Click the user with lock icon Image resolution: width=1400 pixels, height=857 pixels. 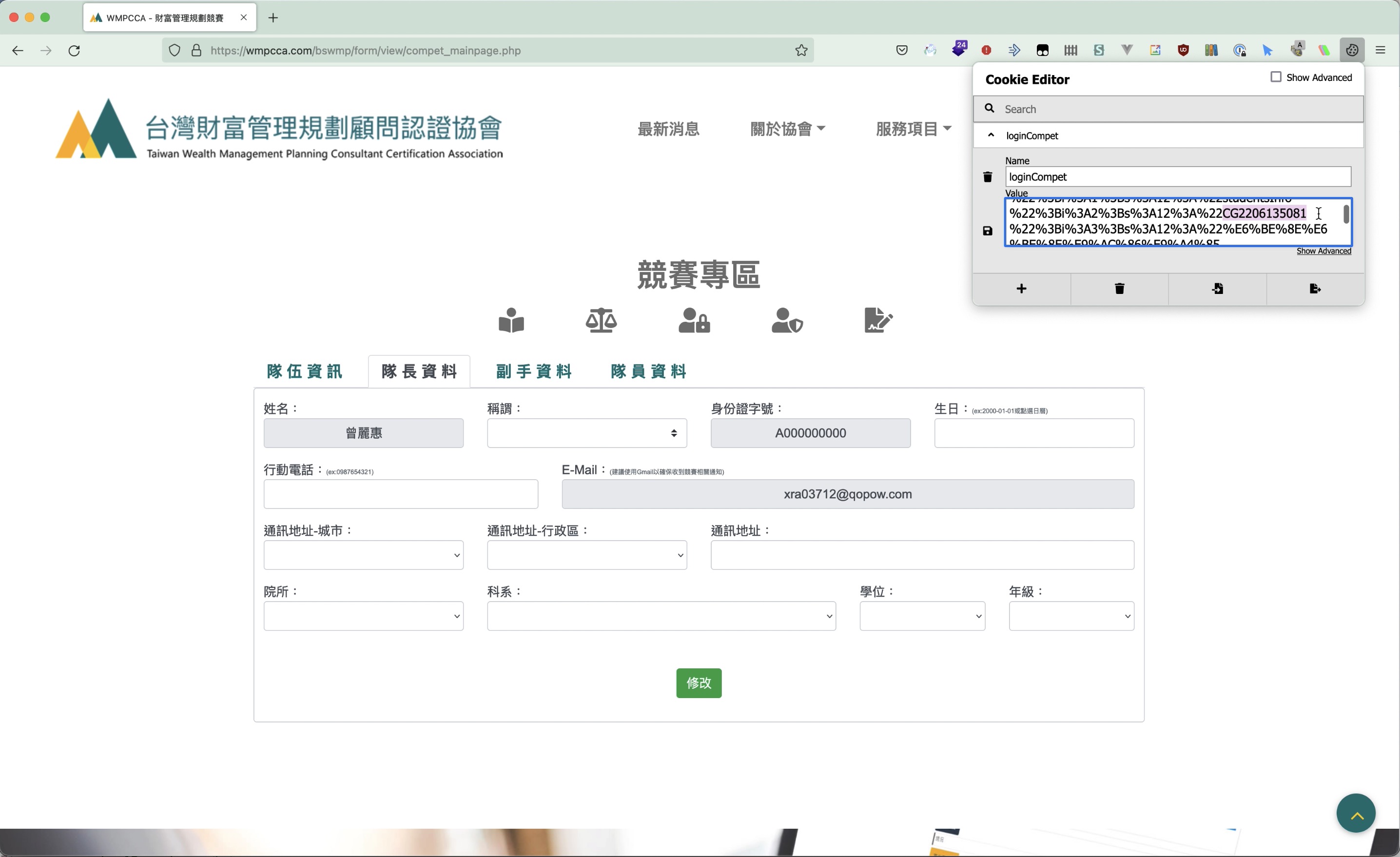coord(694,320)
